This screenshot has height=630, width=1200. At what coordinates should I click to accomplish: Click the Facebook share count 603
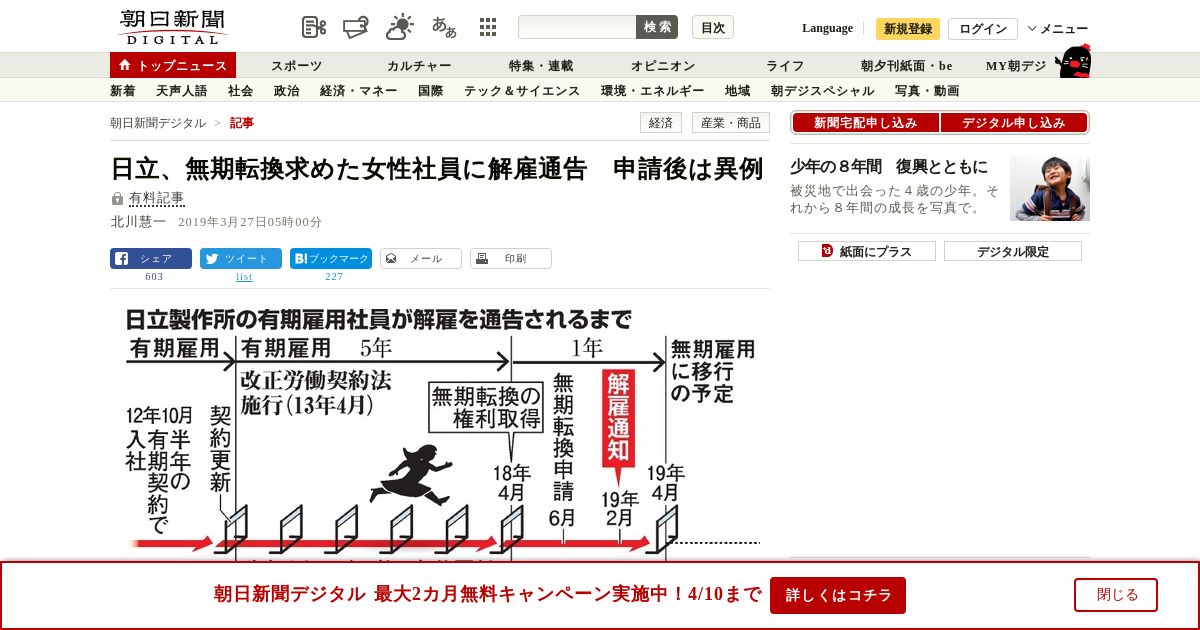click(154, 277)
